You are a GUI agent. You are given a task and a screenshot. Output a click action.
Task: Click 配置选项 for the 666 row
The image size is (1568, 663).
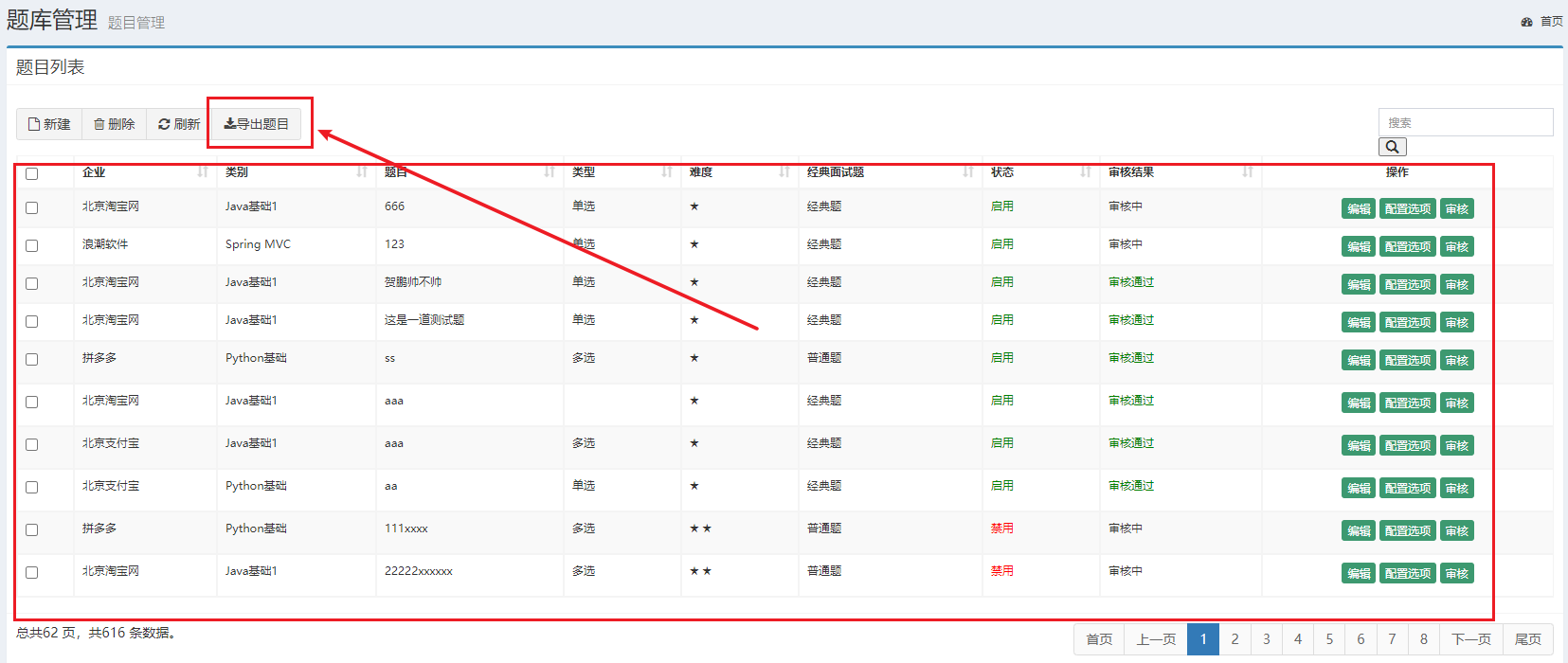pyautogui.click(x=1408, y=208)
